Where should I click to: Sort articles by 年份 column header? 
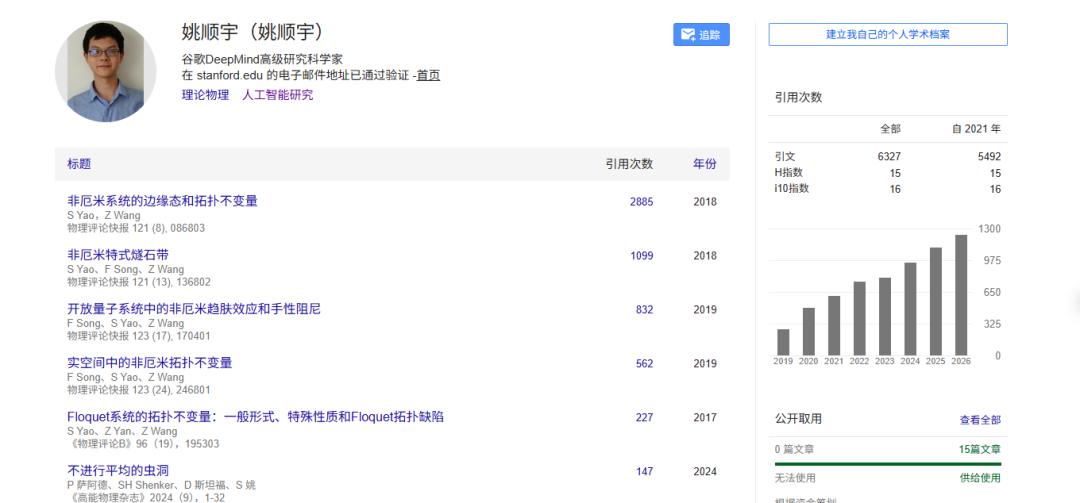pyautogui.click(x=705, y=164)
